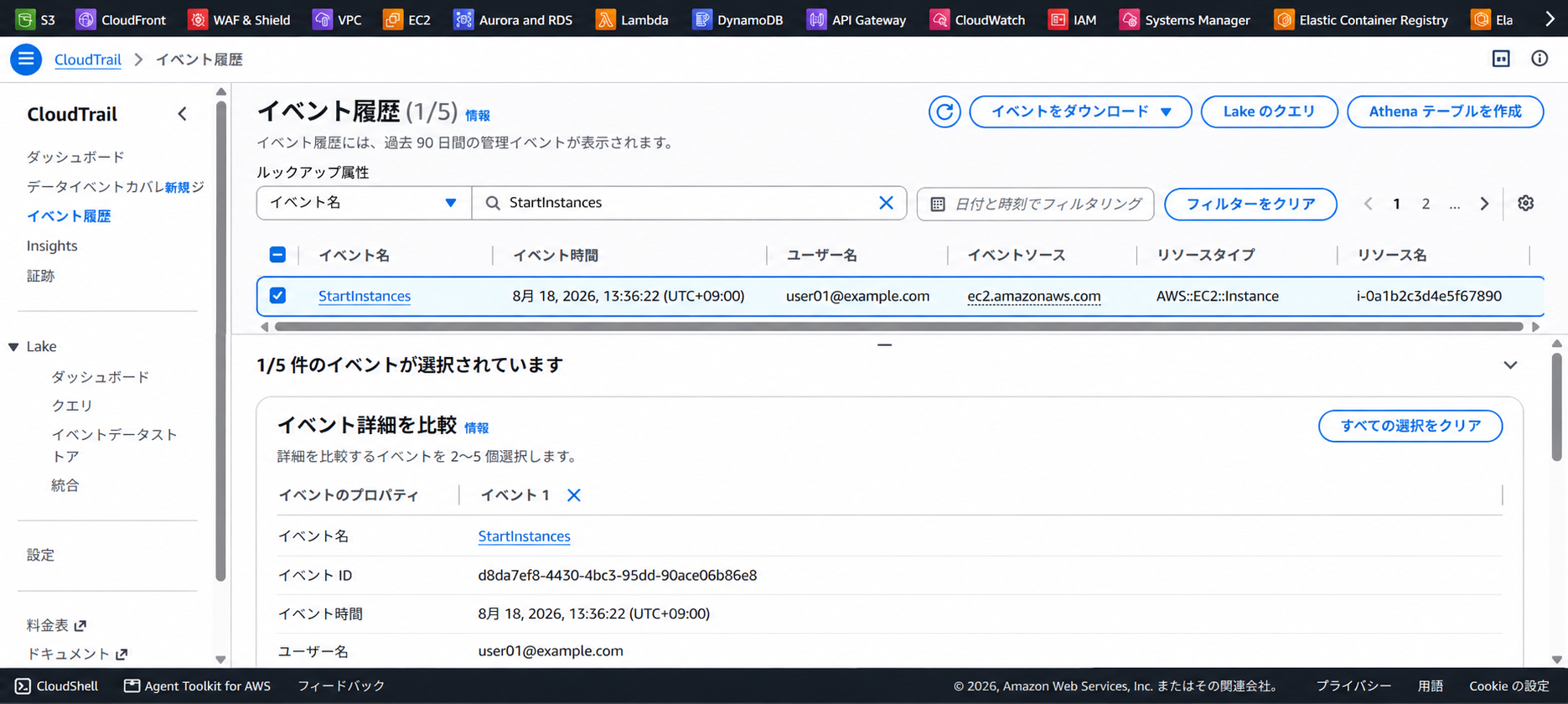
Task: Open 情報 link beside イベント履歴 heading
Action: tap(478, 116)
